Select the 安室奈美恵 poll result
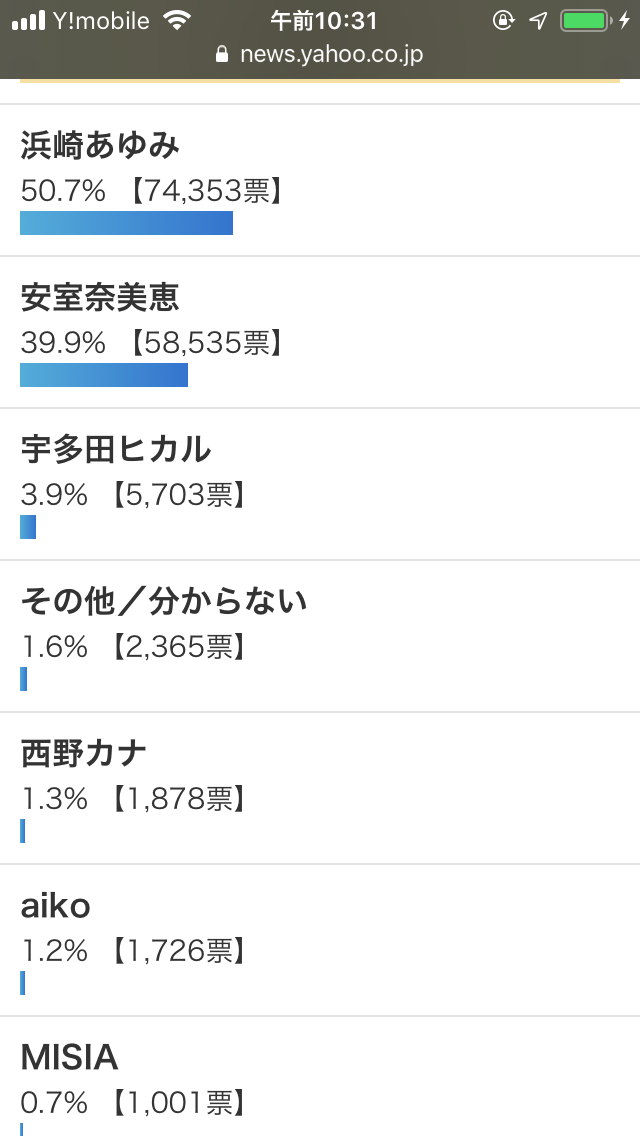 (320, 333)
